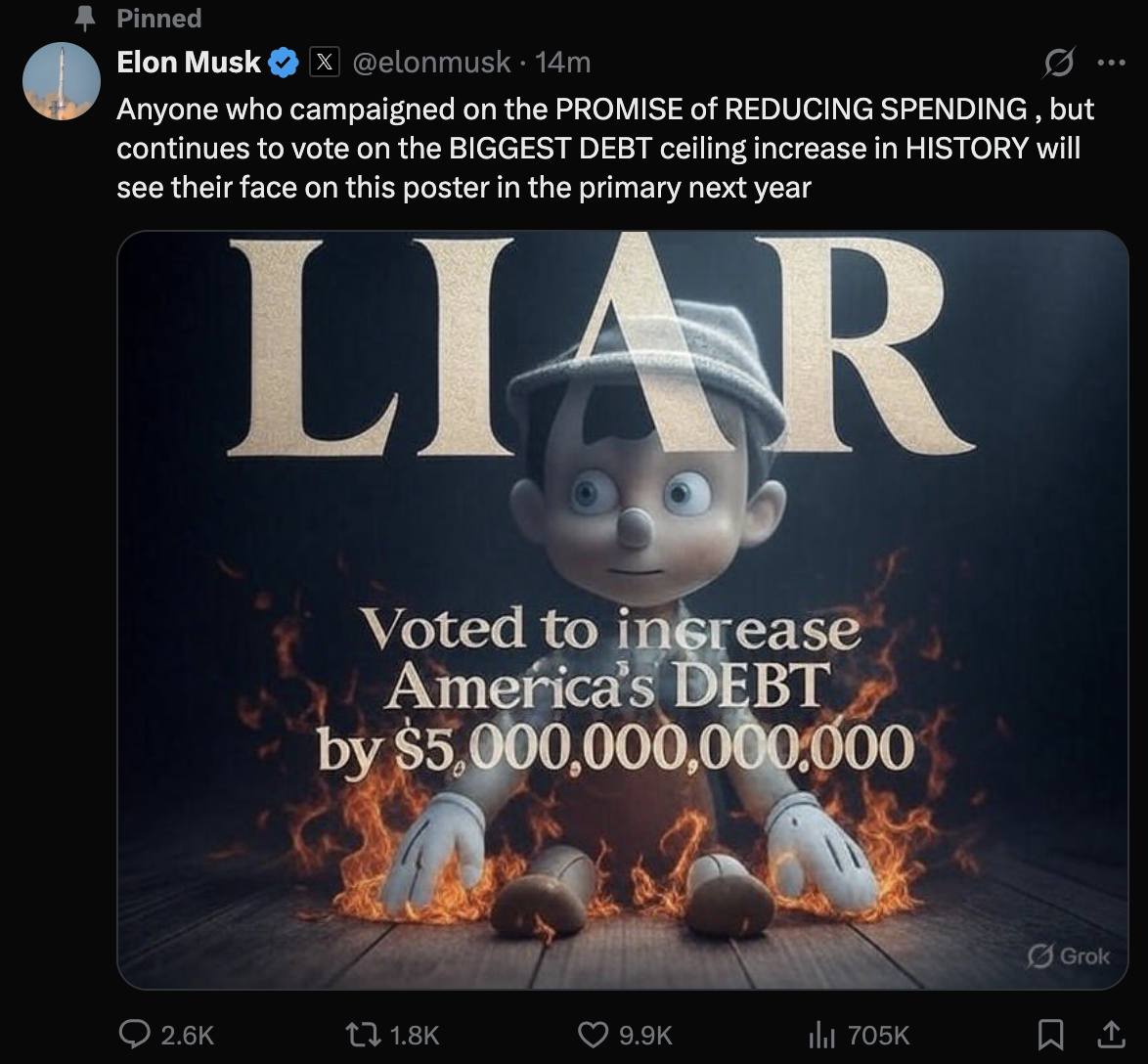The height and width of the screenshot is (1064, 1148).
Task: Click Elon Musk's rocket profile picture
Action: coord(61,80)
